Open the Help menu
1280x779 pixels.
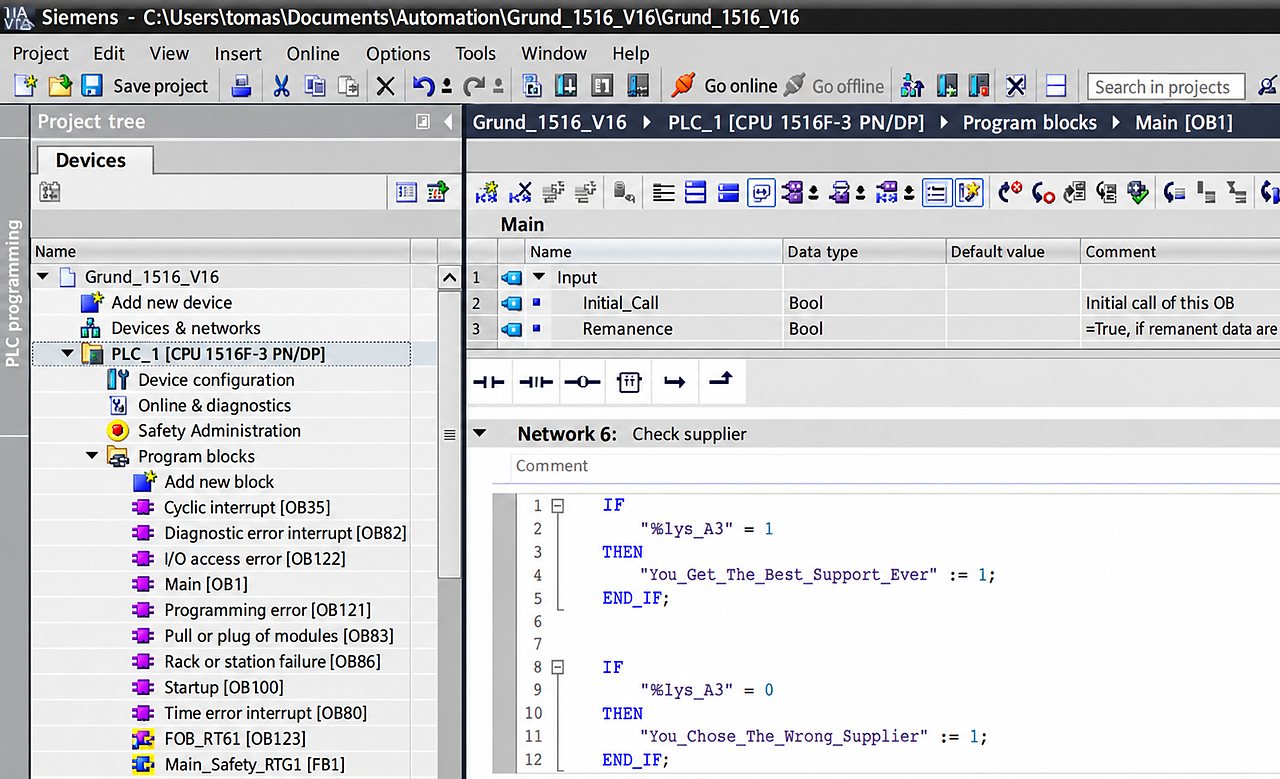(631, 53)
